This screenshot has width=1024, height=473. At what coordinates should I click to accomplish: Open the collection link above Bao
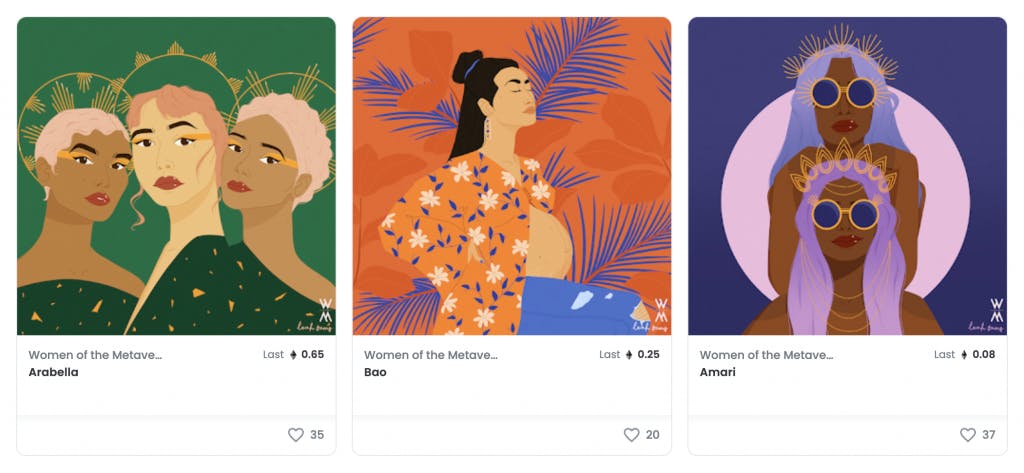[x=430, y=355]
